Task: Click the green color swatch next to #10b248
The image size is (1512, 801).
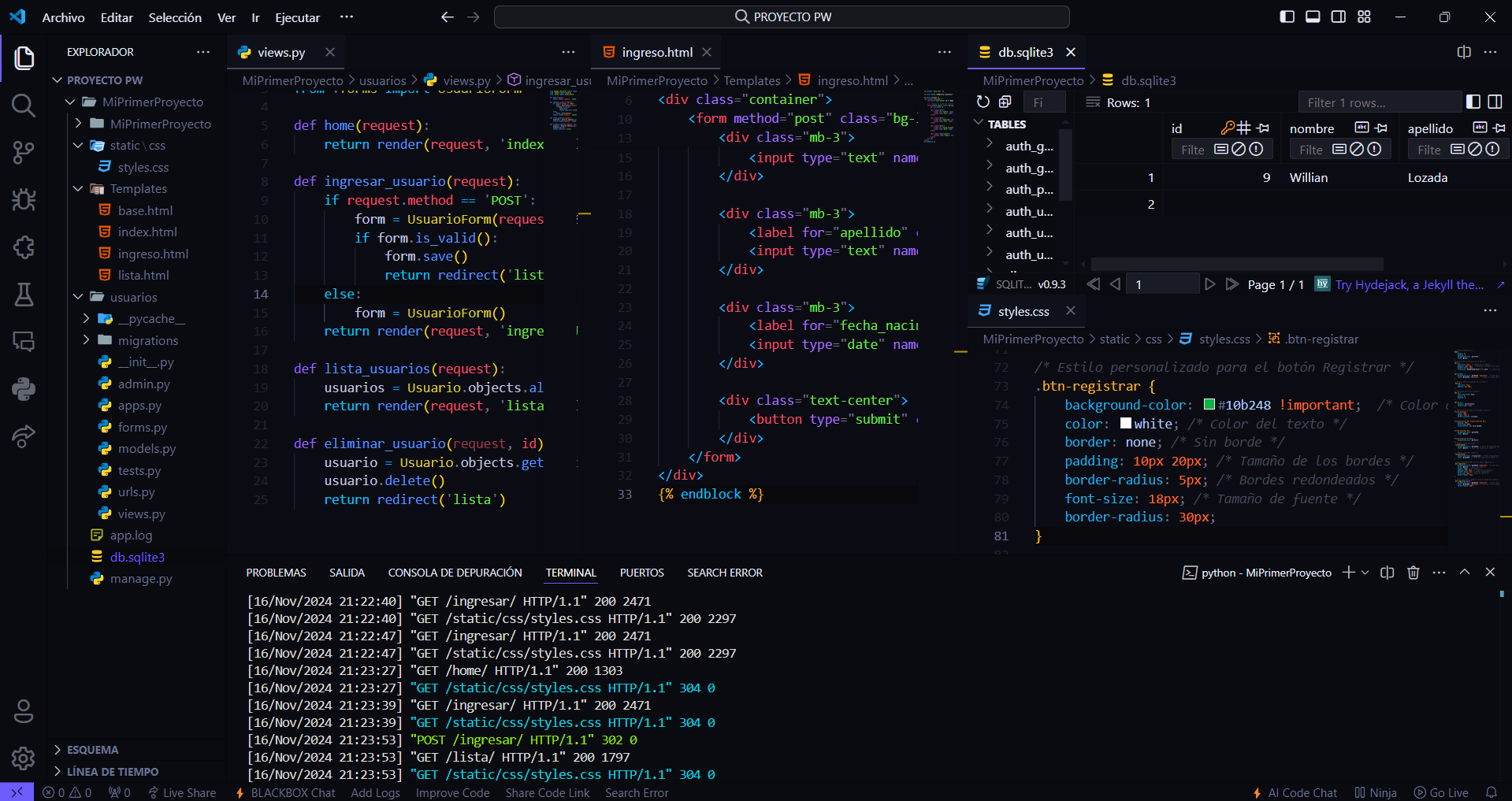Action: (1209, 405)
